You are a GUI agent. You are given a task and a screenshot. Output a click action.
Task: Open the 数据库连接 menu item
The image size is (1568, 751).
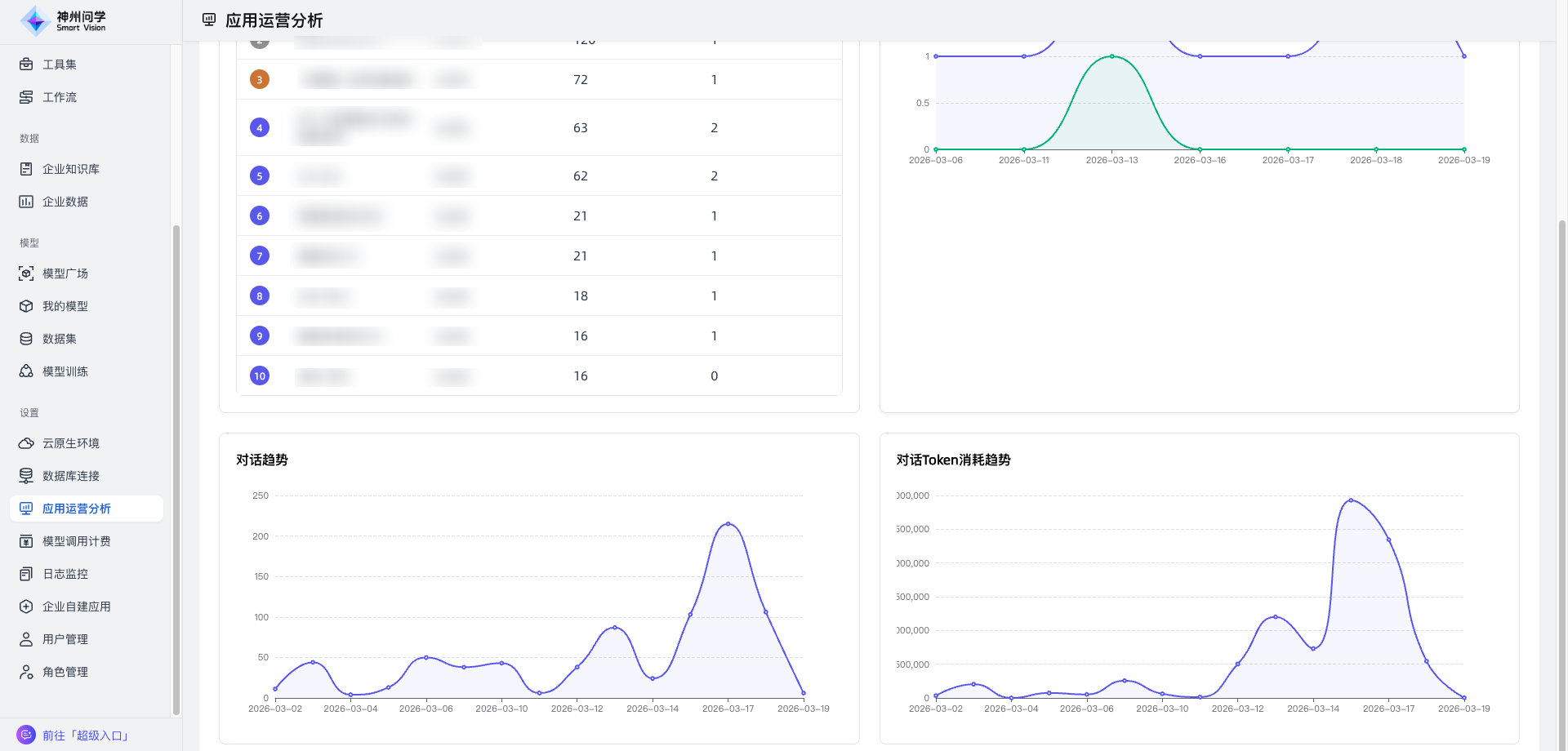click(71, 476)
